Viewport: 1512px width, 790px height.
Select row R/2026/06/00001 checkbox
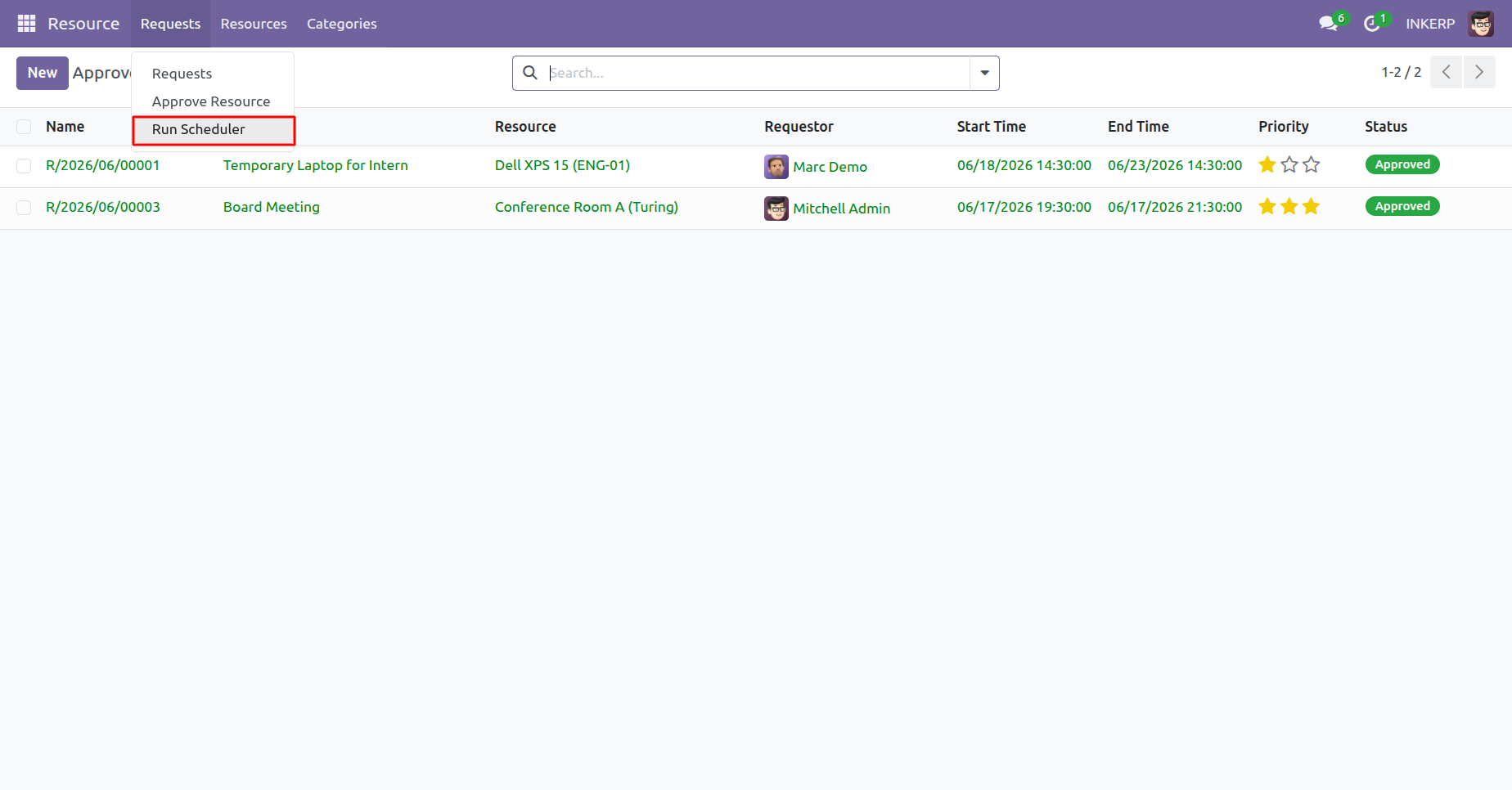point(24,166)
